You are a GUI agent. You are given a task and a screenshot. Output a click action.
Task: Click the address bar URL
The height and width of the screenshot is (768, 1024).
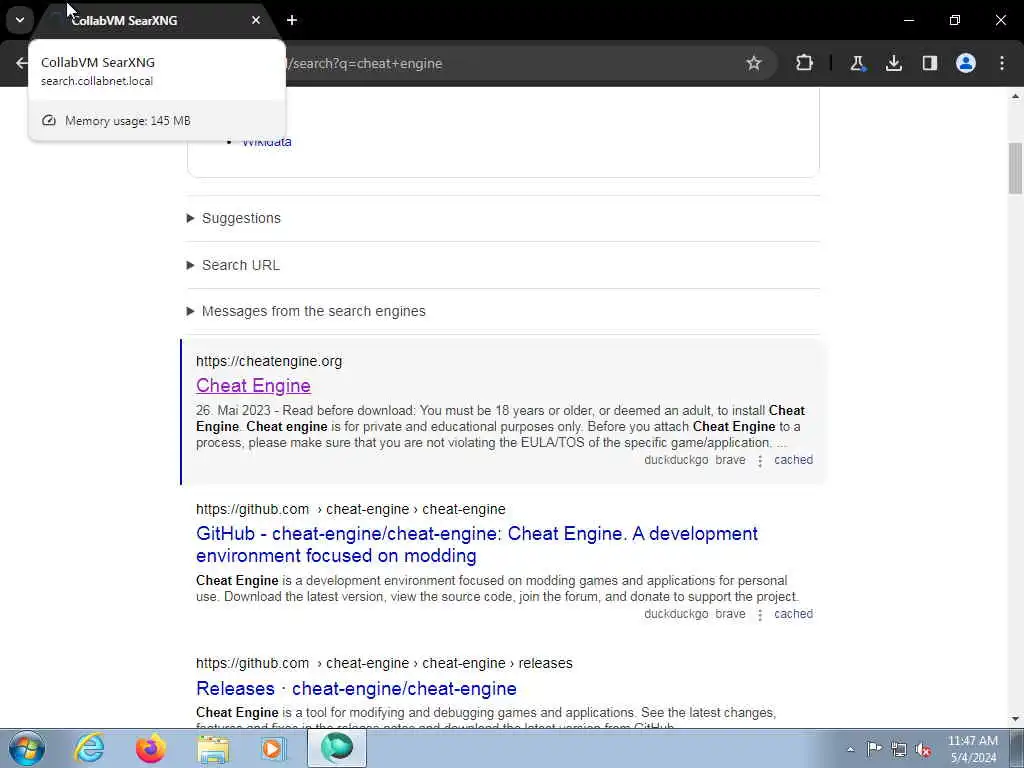pos(368,63)
